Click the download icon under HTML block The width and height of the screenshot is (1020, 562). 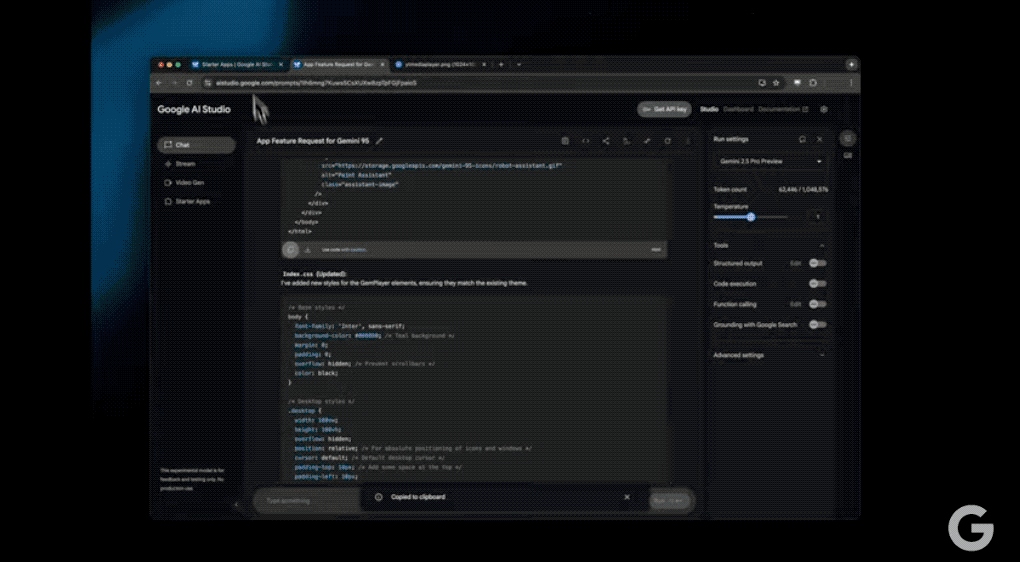tap(308, 249)
